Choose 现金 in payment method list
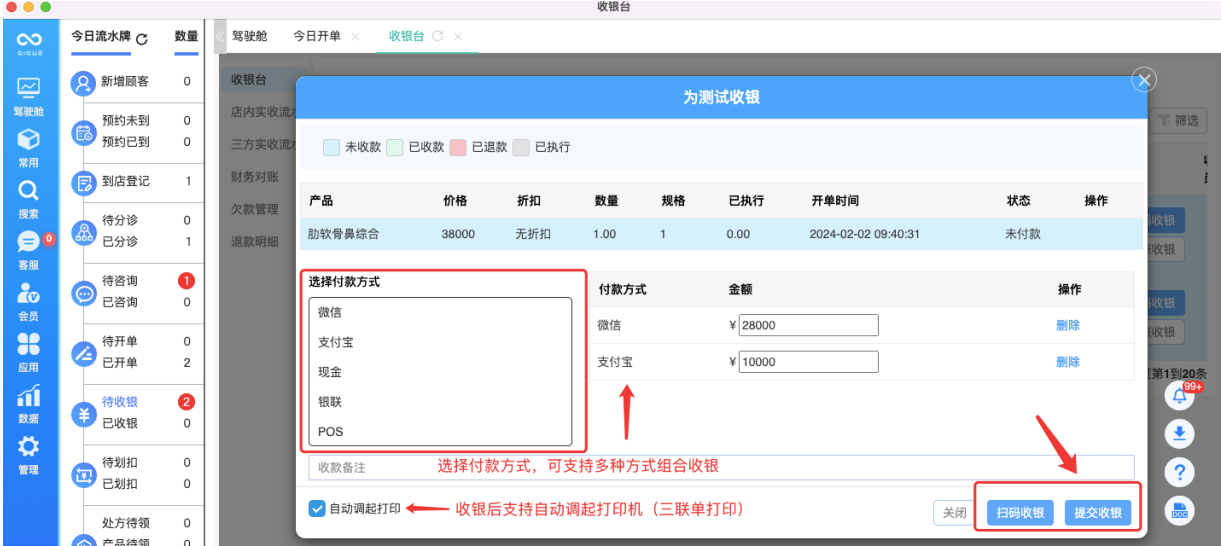 [440, 372]
